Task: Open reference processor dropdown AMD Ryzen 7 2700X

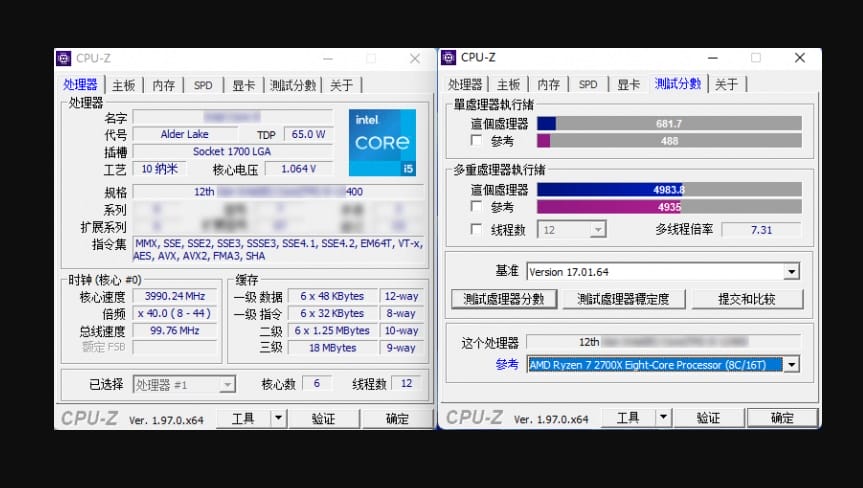Action: [x=791, y=365]
